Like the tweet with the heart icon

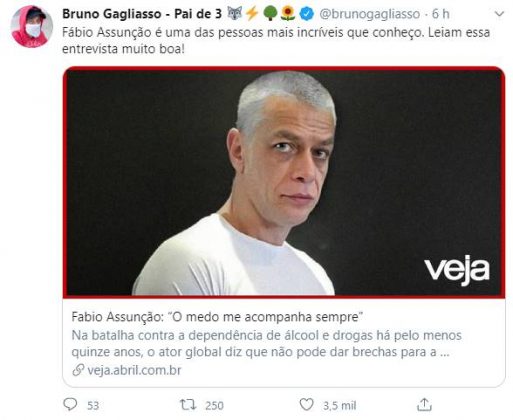coord(306,404)
